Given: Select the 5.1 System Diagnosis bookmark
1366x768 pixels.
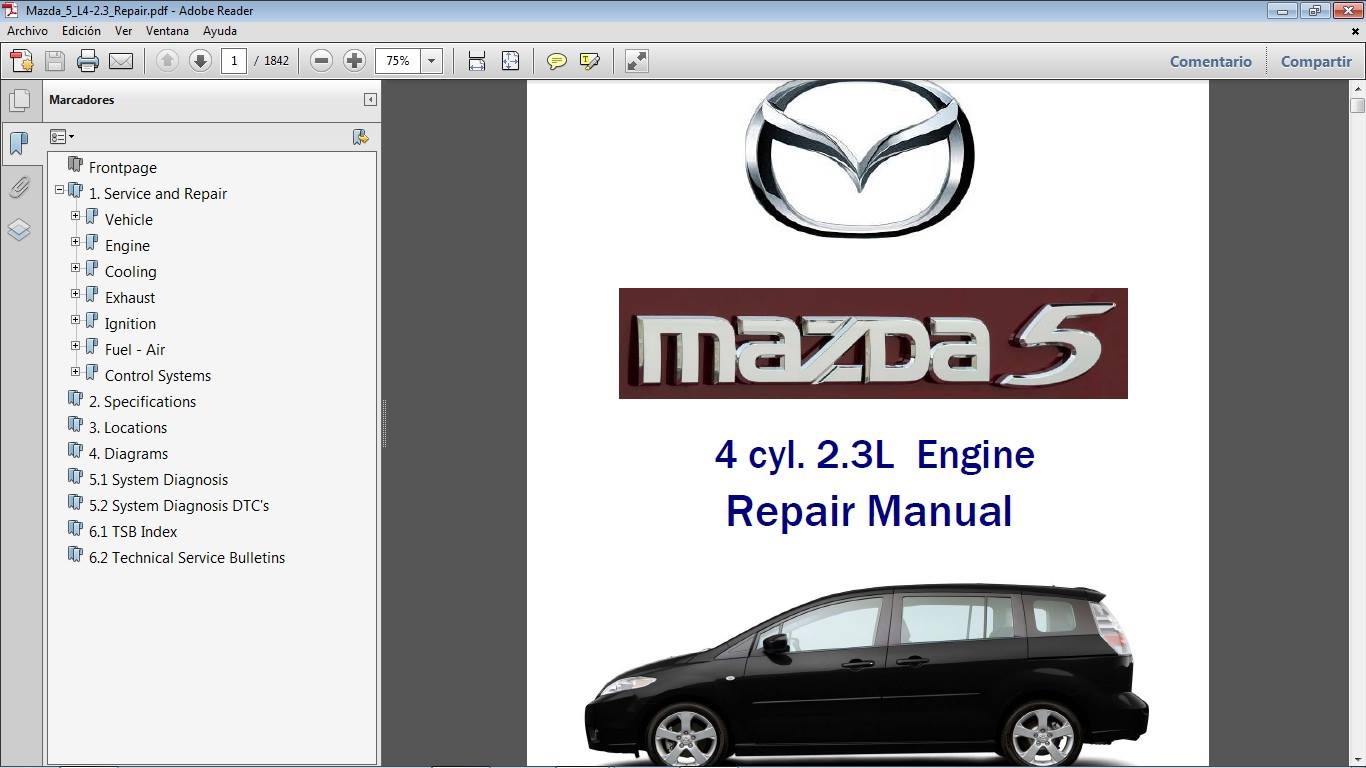Looking at the screenshot, I should point(158,480).
